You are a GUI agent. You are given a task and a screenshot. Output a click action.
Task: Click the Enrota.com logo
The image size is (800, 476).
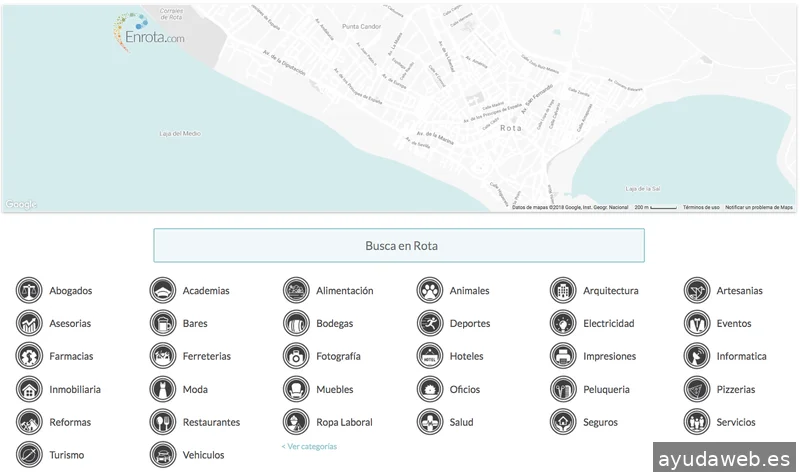(147, 30)
